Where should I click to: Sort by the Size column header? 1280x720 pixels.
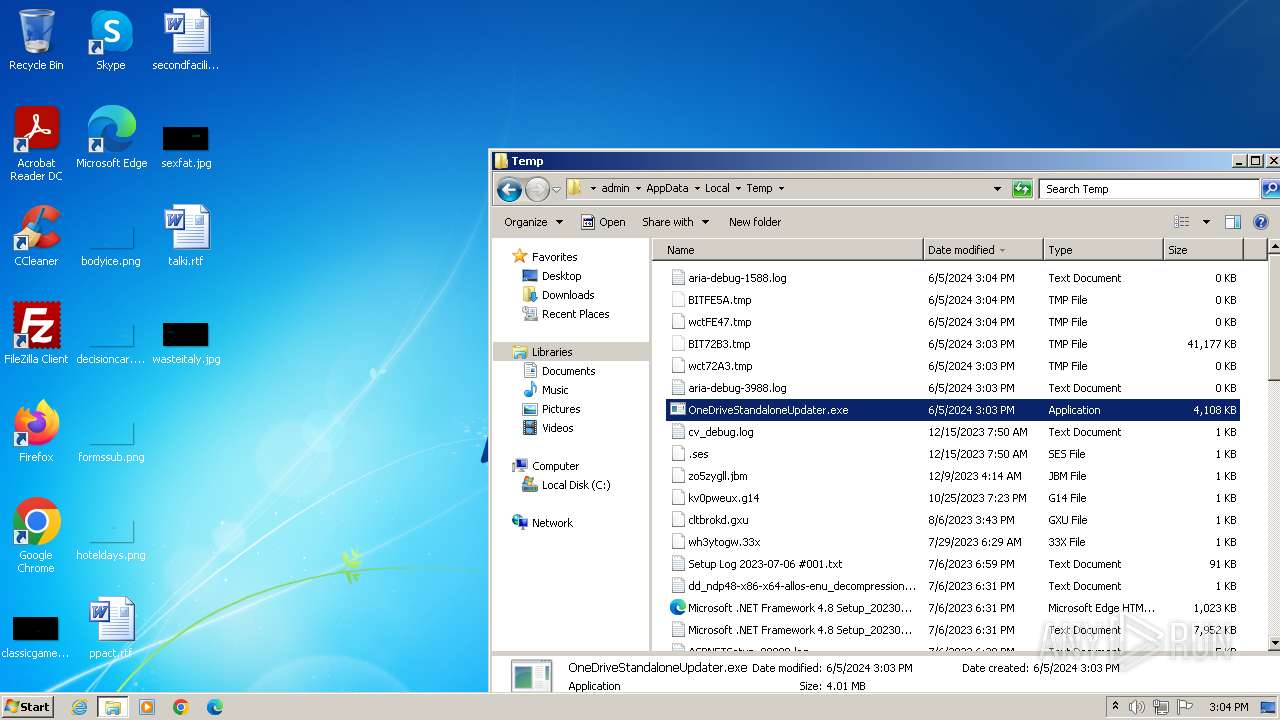[x=1203, y=250]
